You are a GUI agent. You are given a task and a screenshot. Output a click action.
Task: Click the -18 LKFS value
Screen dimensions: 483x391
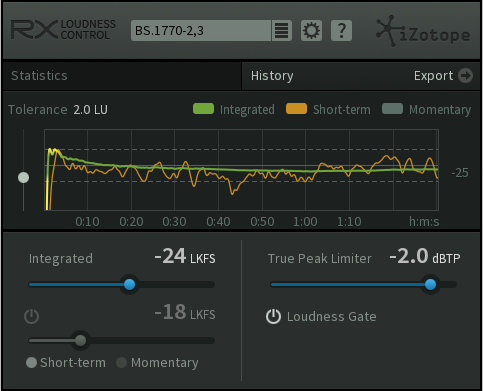coord(185,312)
